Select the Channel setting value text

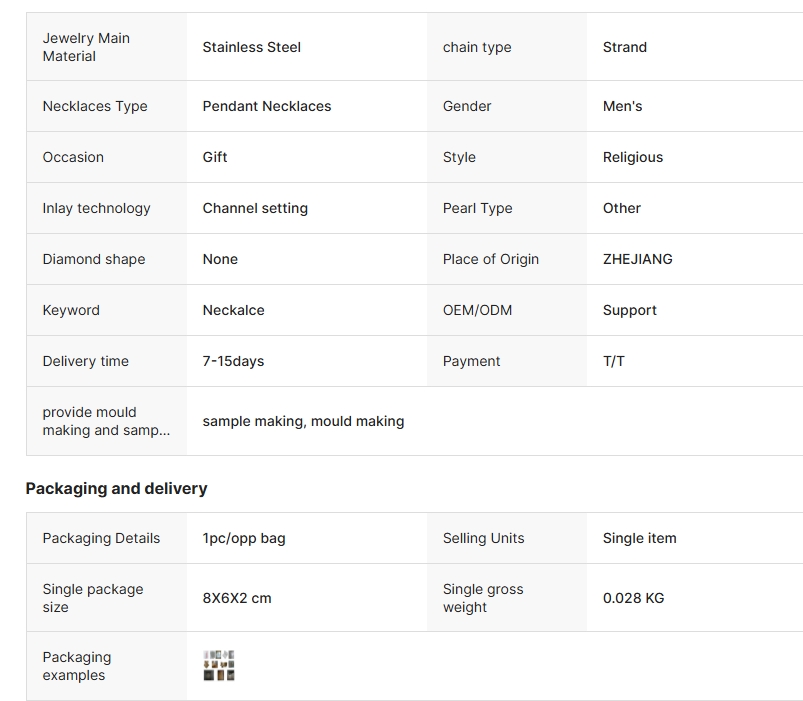tap(255, 208)
